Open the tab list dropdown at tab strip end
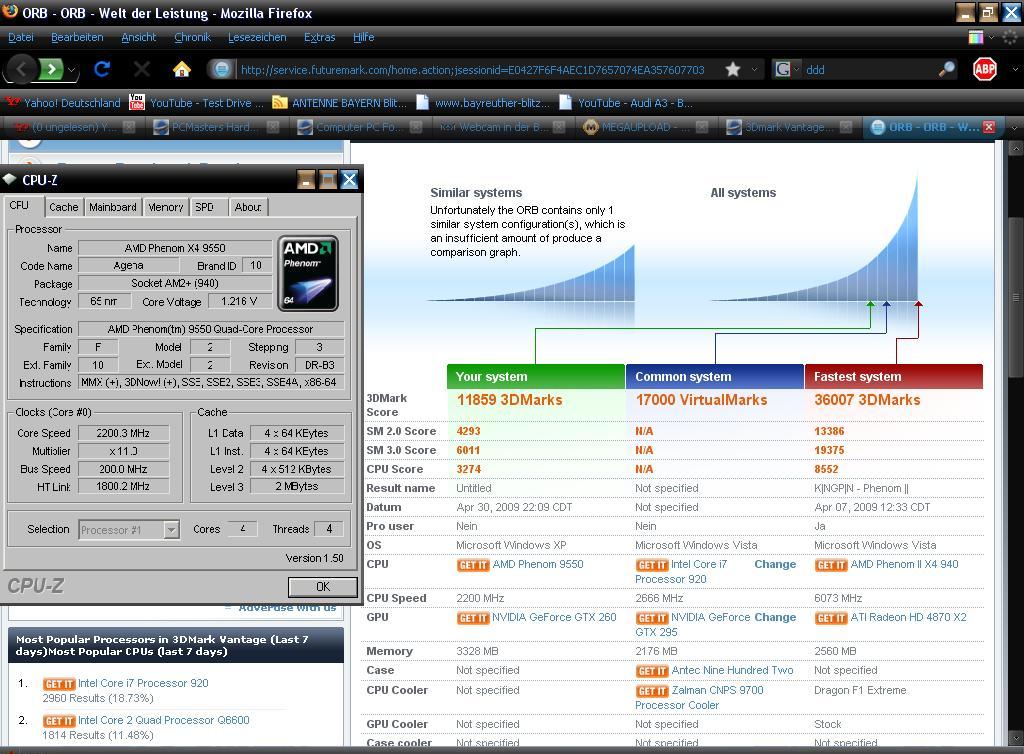Viewport: 1024px width, 754px height. click(x=1014, y=127)
